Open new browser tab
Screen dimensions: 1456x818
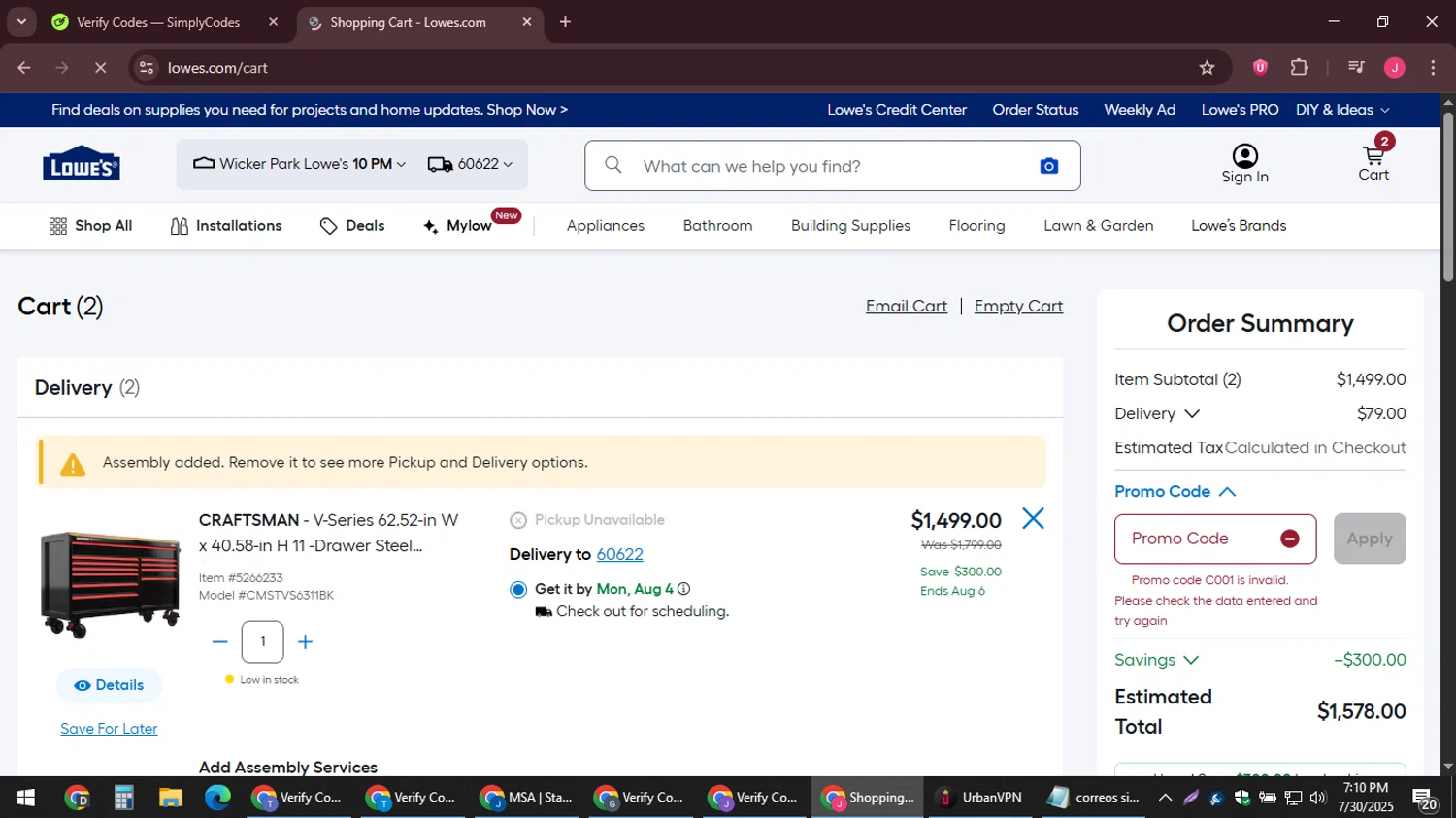[x=565, y=22]
